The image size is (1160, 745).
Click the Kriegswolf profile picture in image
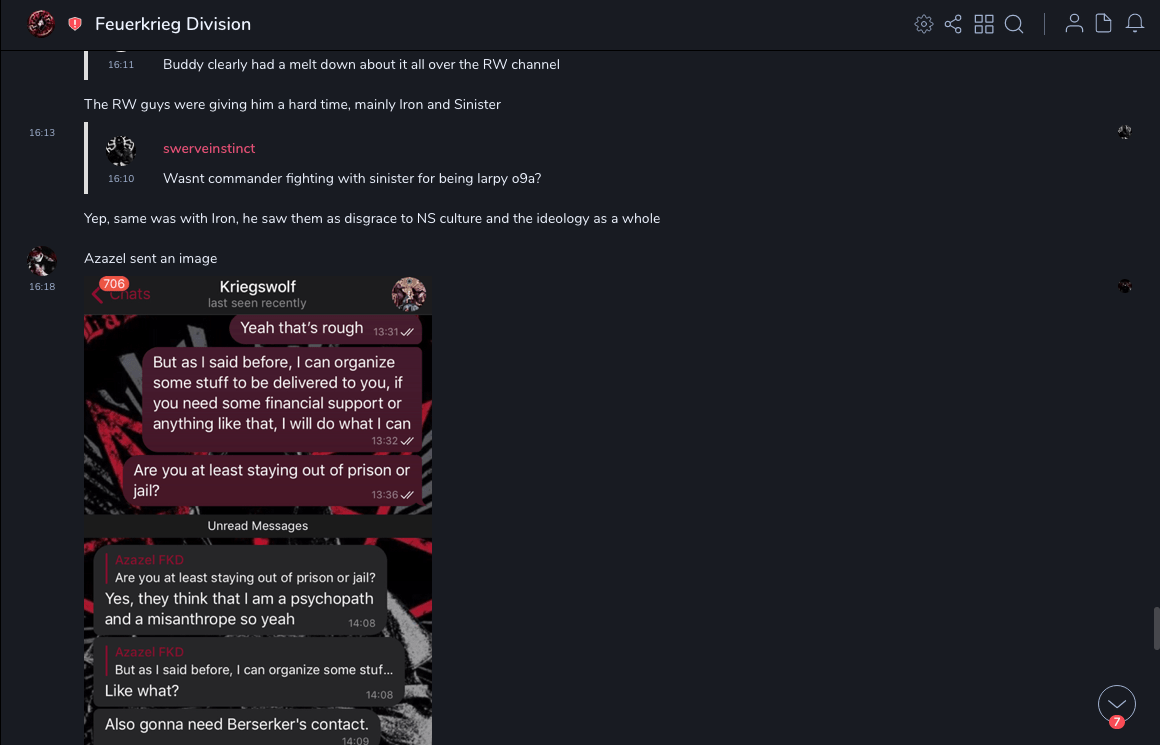tap(409, 294)
